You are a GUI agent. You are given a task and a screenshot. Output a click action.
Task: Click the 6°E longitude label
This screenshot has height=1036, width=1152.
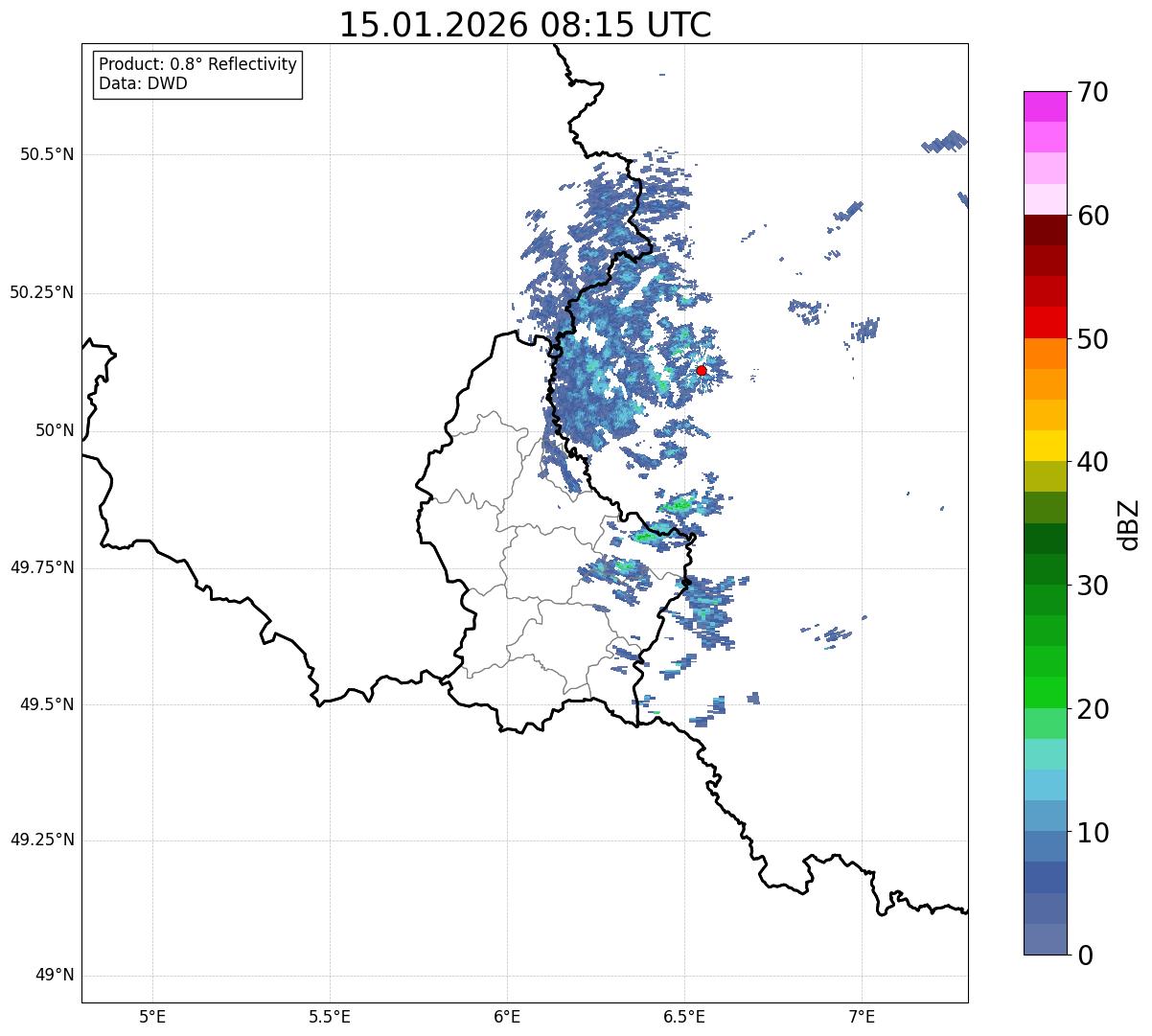coord(507,1016)
